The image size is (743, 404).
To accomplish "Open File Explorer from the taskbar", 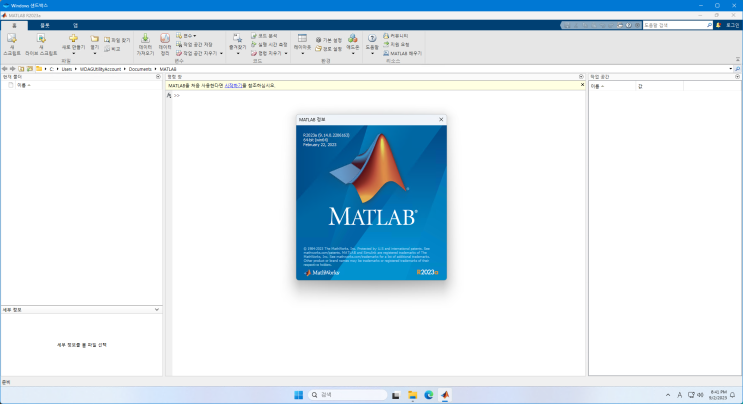I will 412,395.
